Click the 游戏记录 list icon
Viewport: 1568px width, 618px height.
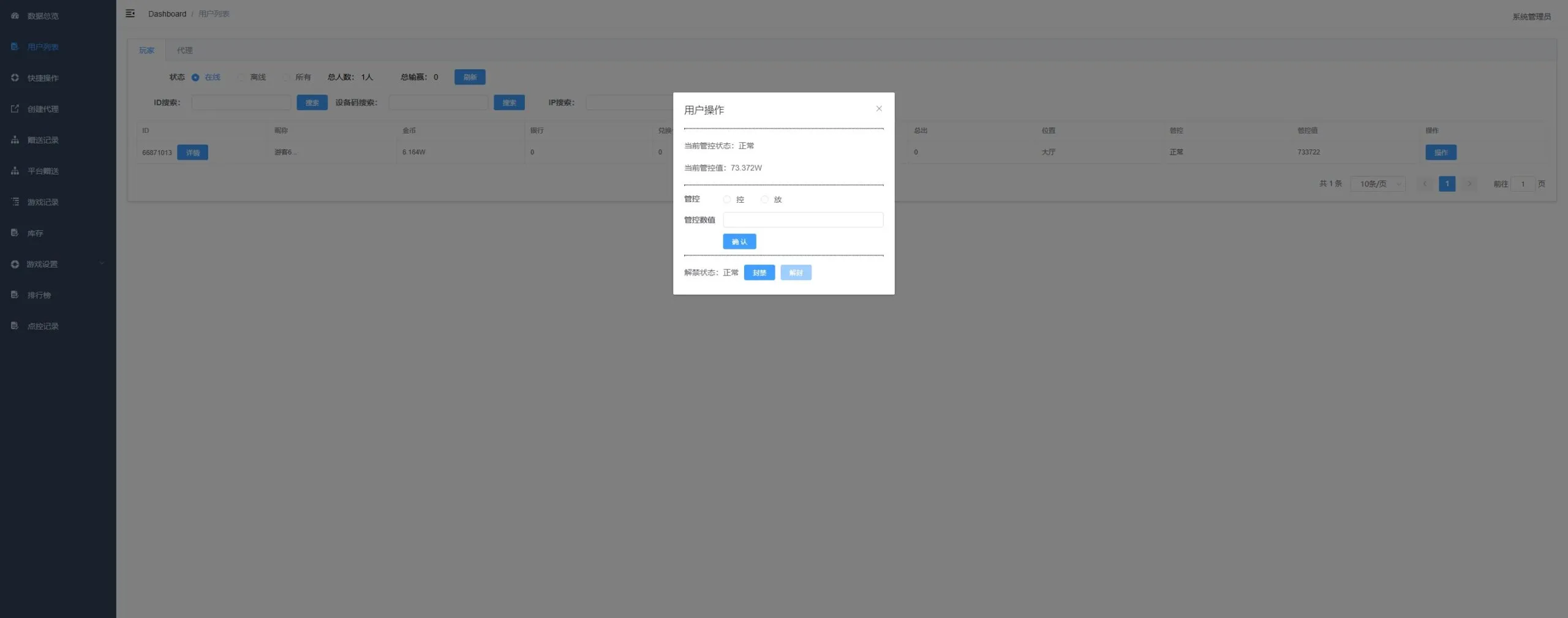15,202
